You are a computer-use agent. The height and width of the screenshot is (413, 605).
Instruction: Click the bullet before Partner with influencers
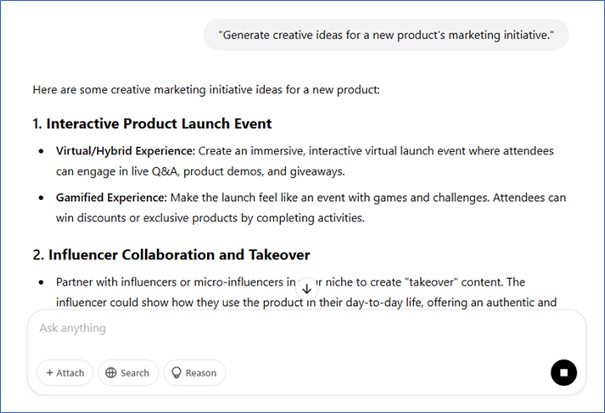tap(42, 283)
